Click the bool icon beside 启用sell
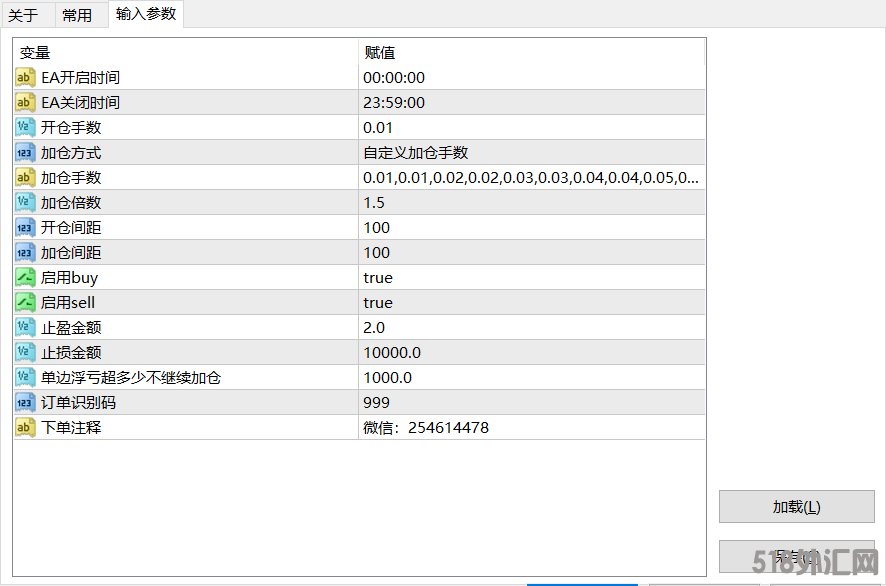 [26, 303]
